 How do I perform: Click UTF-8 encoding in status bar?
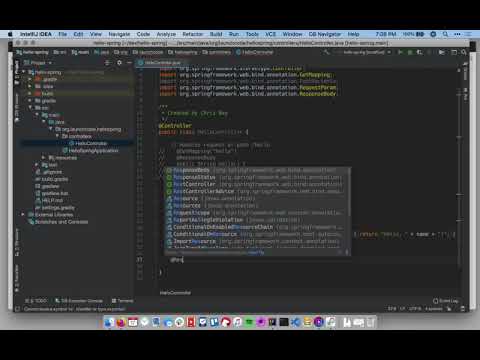click(415, 309)
